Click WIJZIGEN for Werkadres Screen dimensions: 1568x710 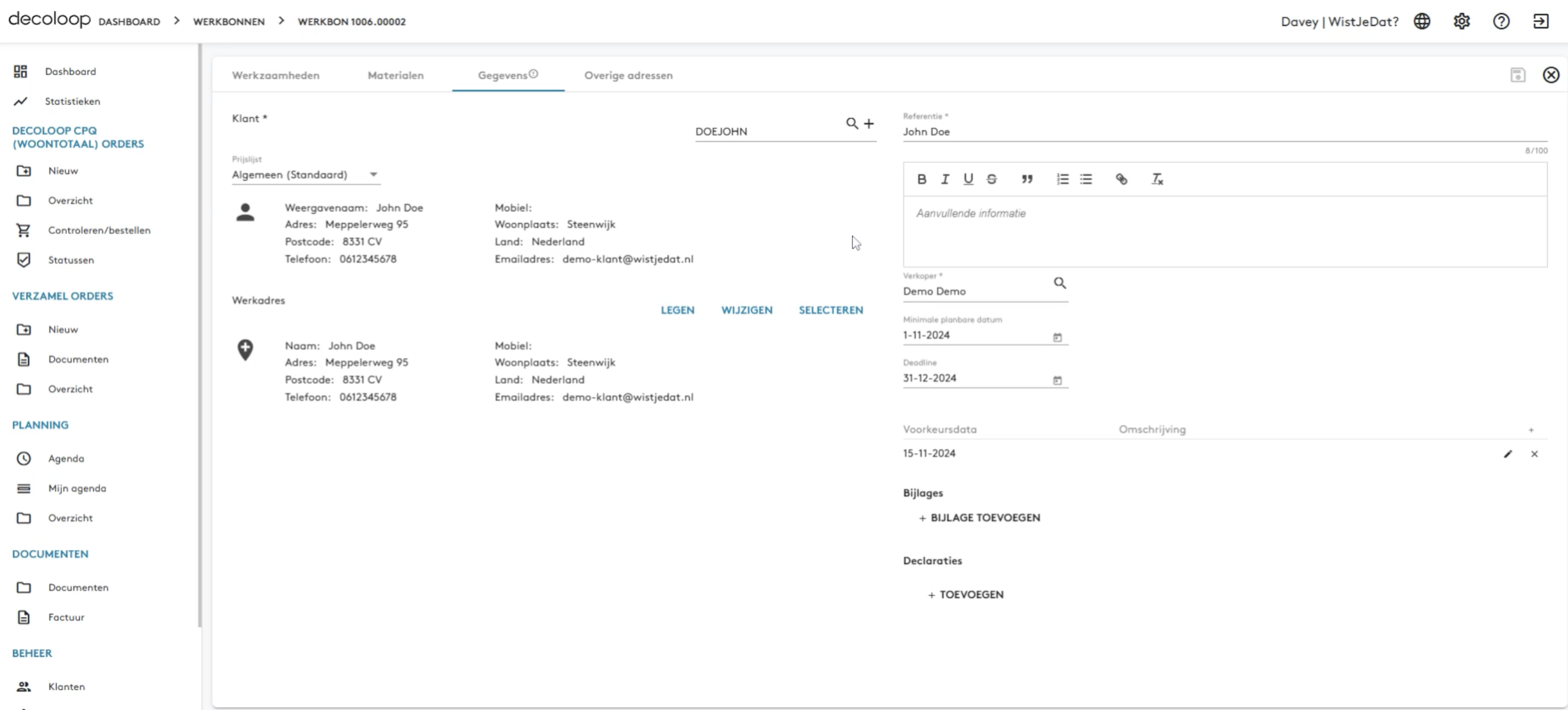pyautogui.click(x=746, y=310)
